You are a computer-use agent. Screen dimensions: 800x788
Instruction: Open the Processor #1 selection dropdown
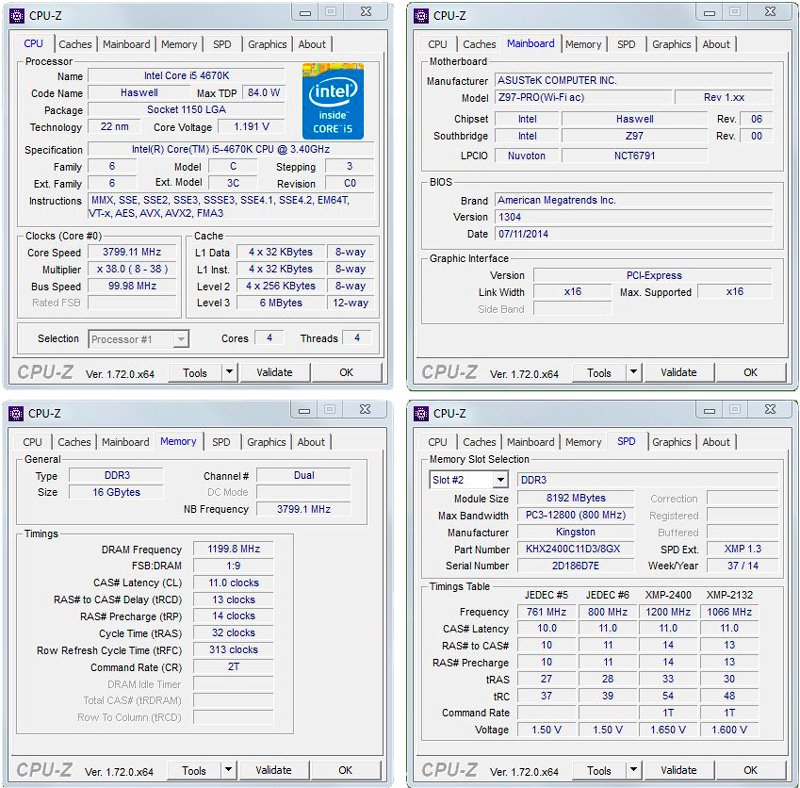point(181,339)
